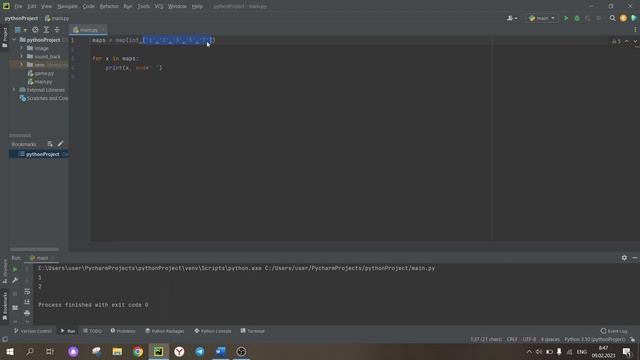Click the UTF-8 encoding status entry
This screenshot has height=360, width=640.
point(529,339)
